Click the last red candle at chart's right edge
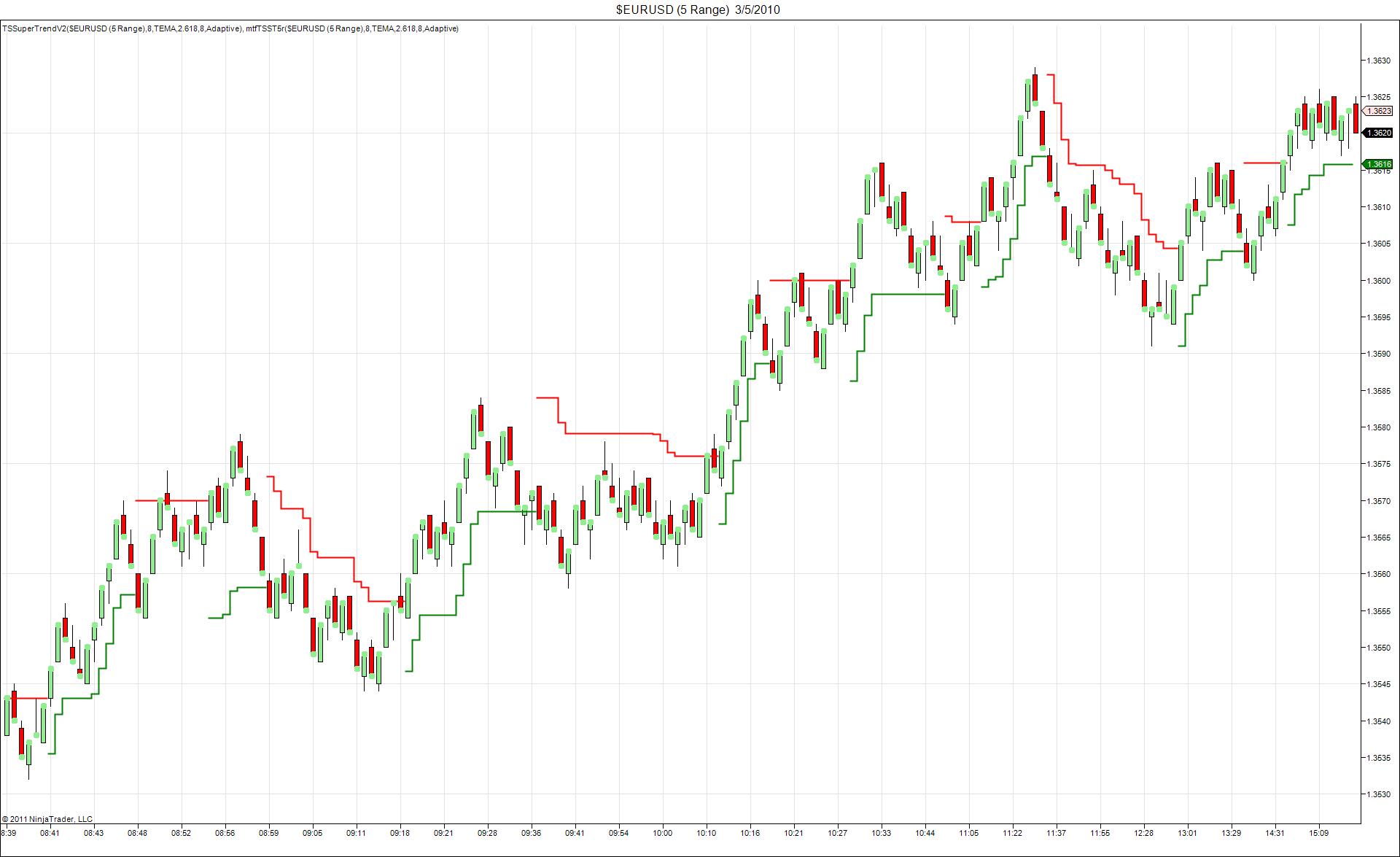 (1356, 118)
